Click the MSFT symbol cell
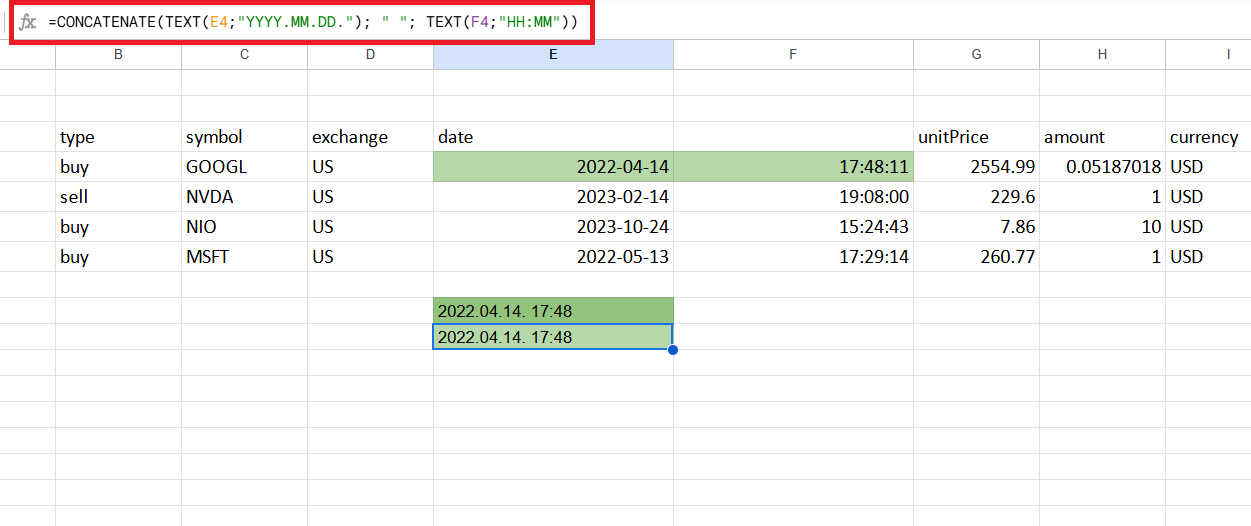Viewport: 1251px width, 526px height. (x=244, y=257)
